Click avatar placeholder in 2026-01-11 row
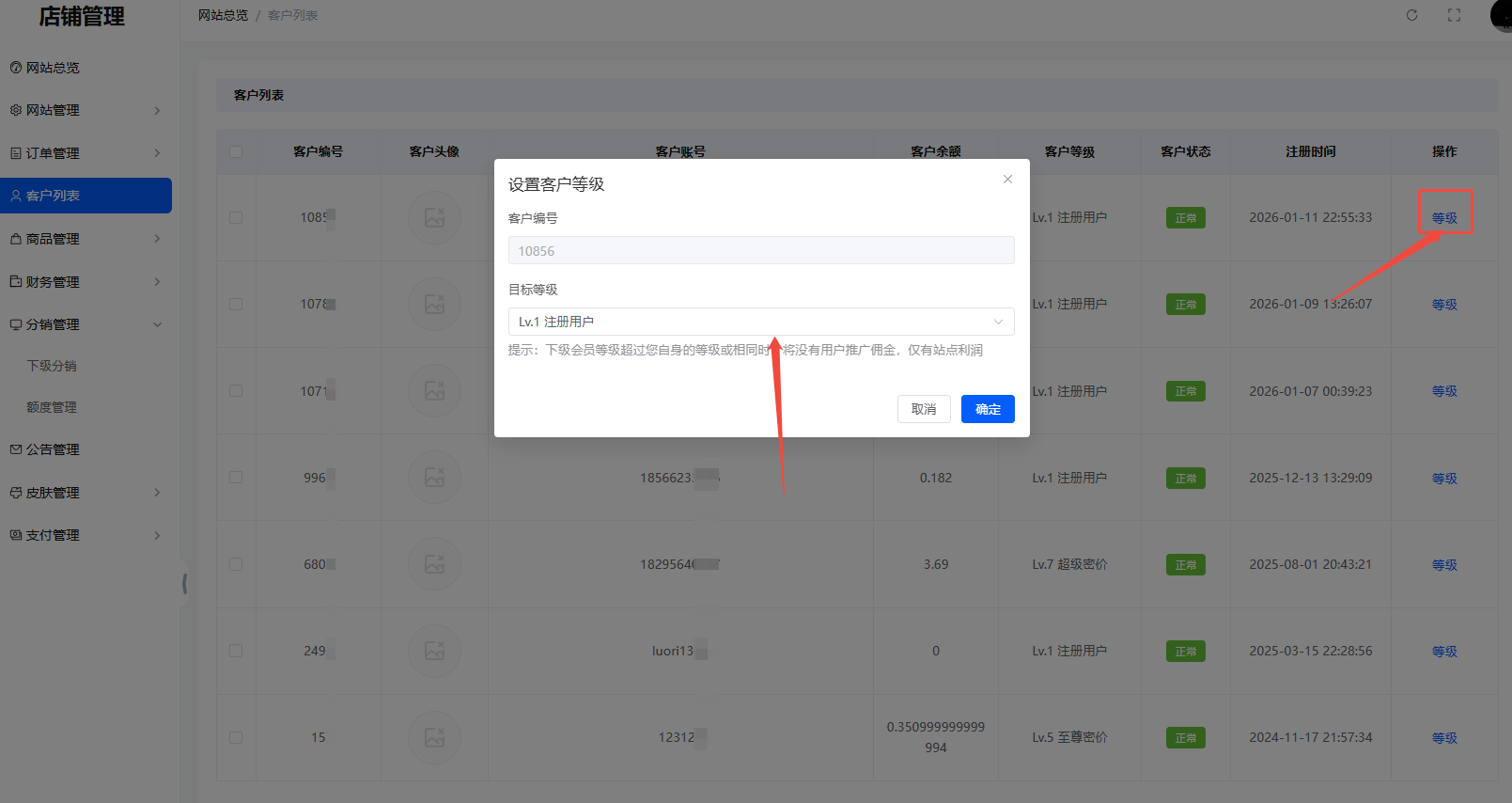Screen dimensions: 1512x803 (434, 217)
